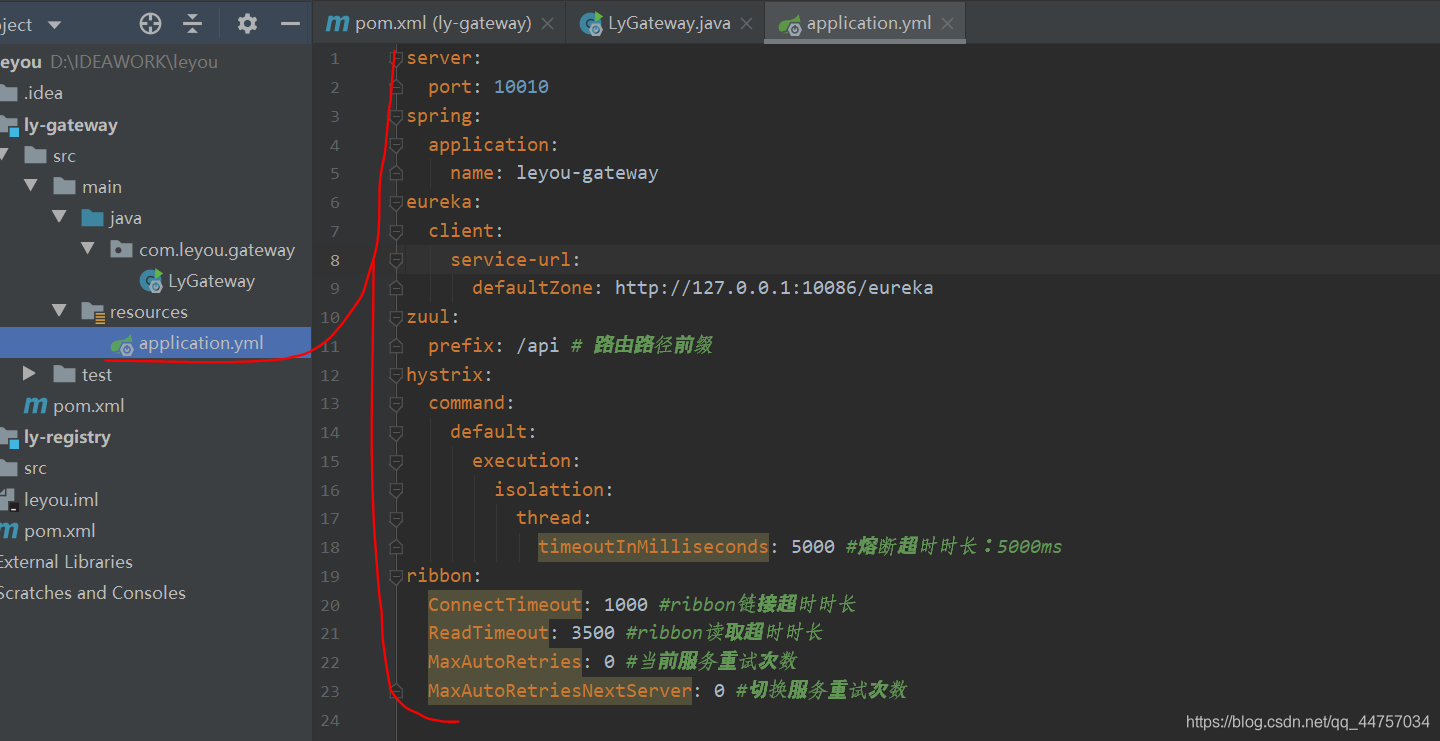
Task: Open the Project view dropdown arrow
Action: tap(54, 24)
